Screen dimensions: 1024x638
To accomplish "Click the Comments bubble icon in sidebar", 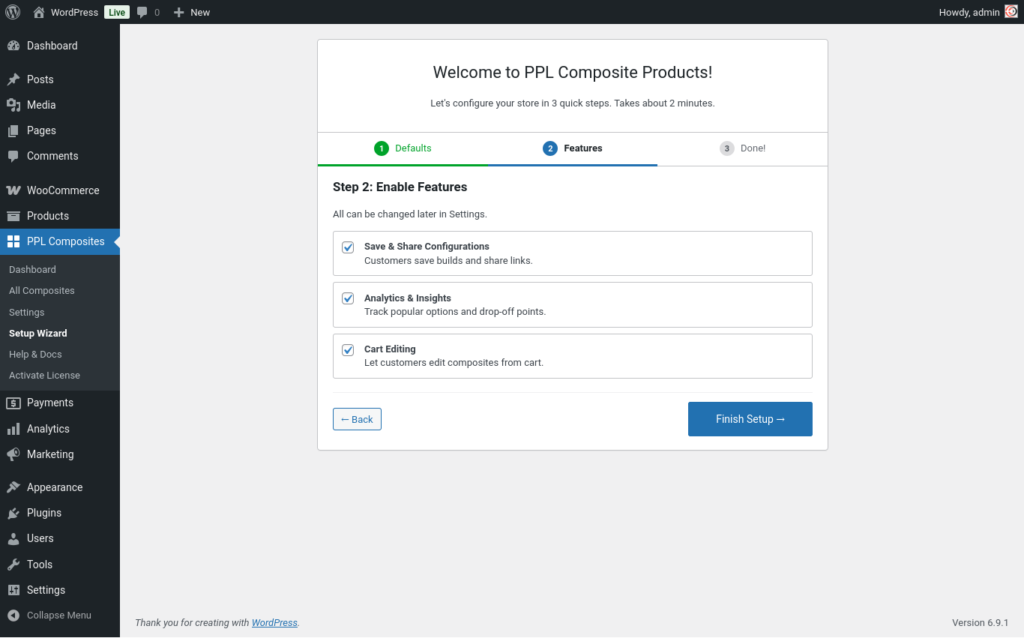I will pos(13,156).
